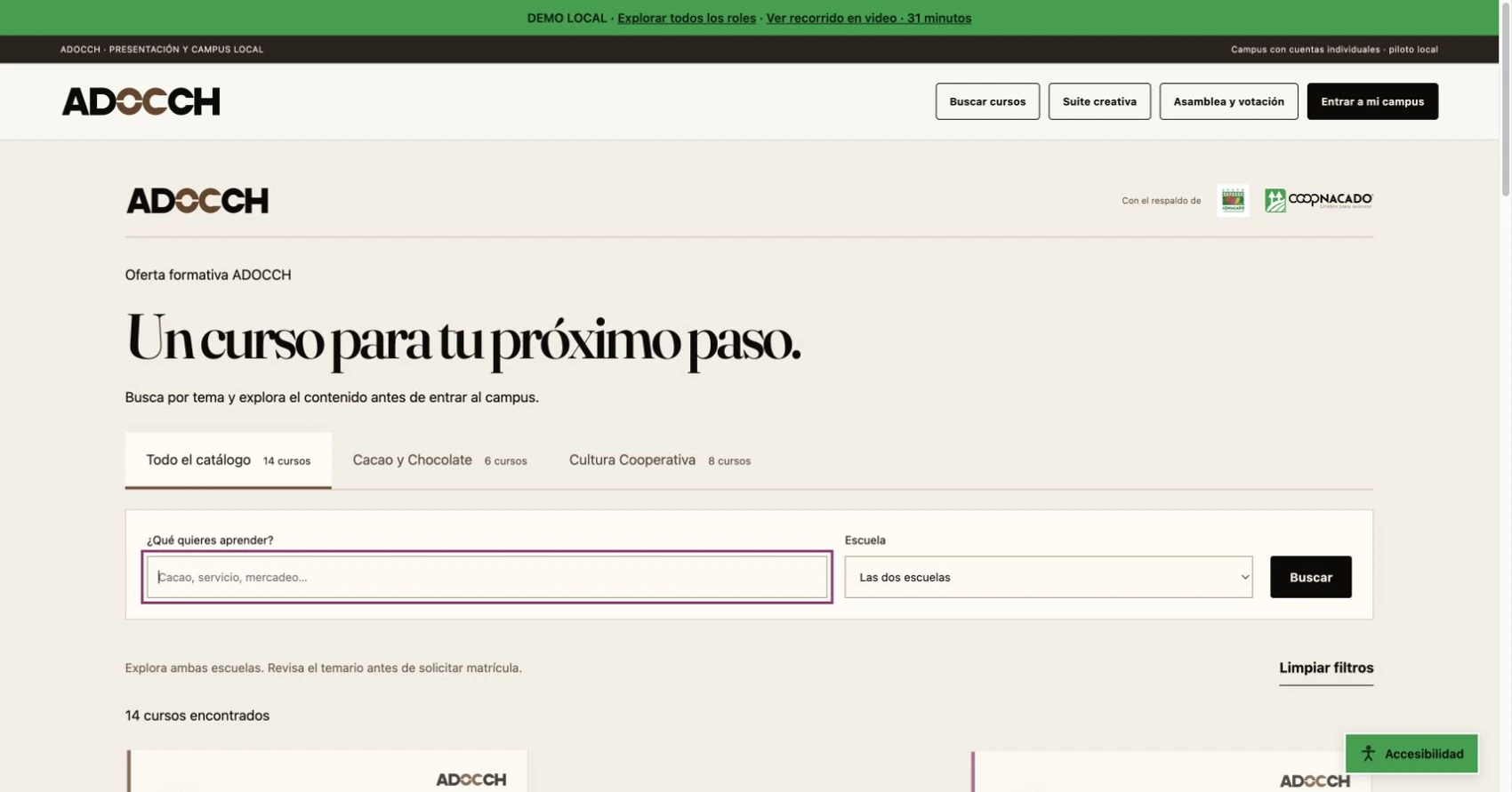Click the 'Con el respaldo de' label
The image size is (1512, 792).
[x=1161, y=201]
